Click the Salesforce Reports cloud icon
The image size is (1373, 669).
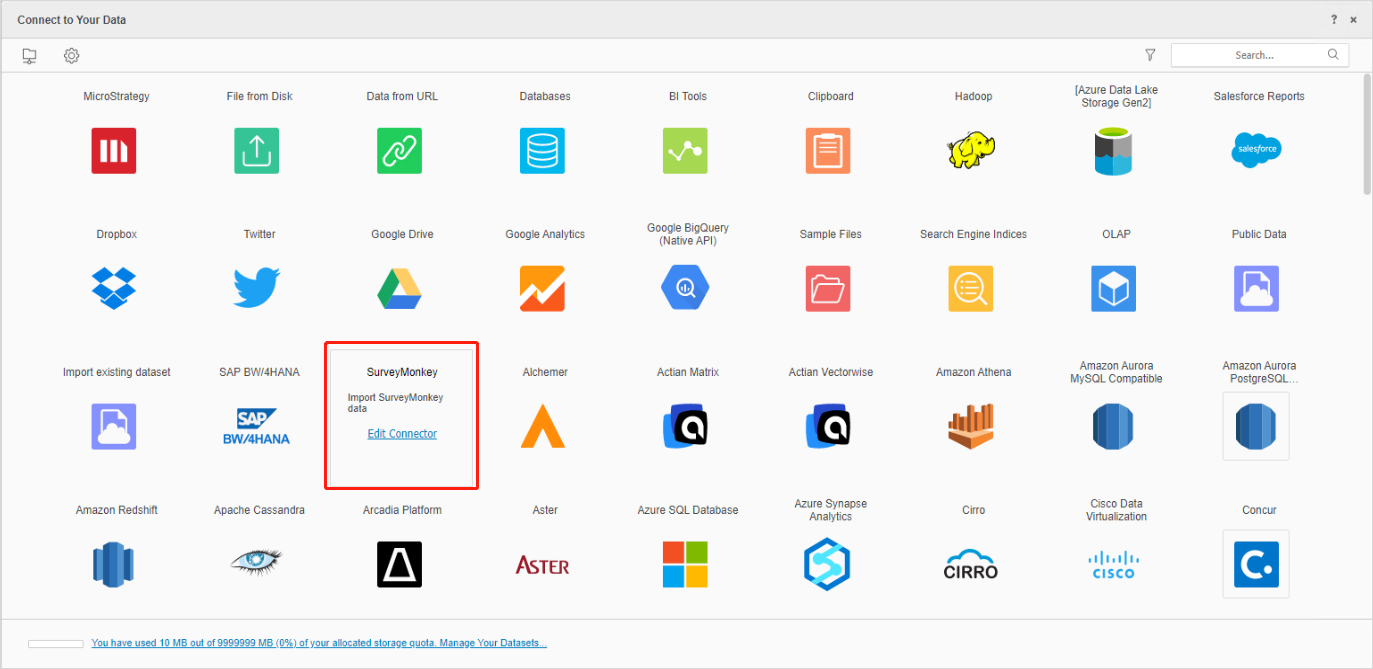(1257, 150)
